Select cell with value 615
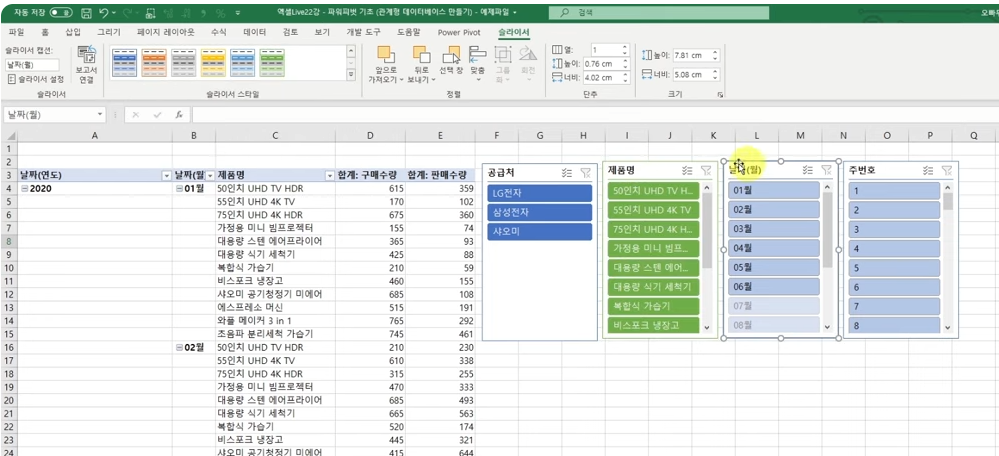This screenshot has width=999, height=456. click(372, 189)
